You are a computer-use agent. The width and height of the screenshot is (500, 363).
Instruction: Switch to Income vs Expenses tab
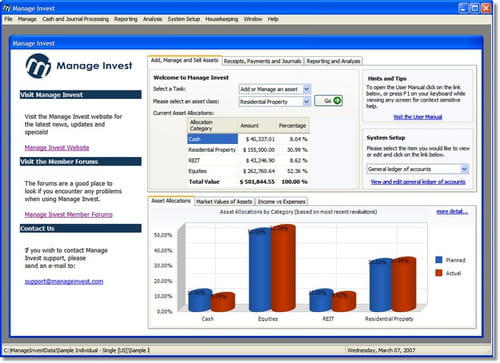click(282, 202)
